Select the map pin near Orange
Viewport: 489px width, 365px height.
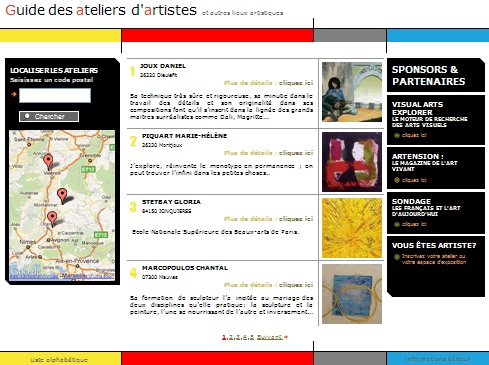pyautogui.click(x=52, y=219)
